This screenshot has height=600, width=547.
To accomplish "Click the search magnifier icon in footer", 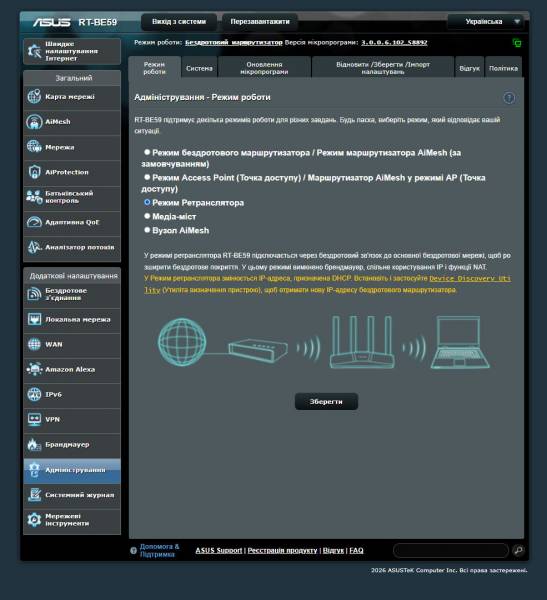I will pos(518,550).
